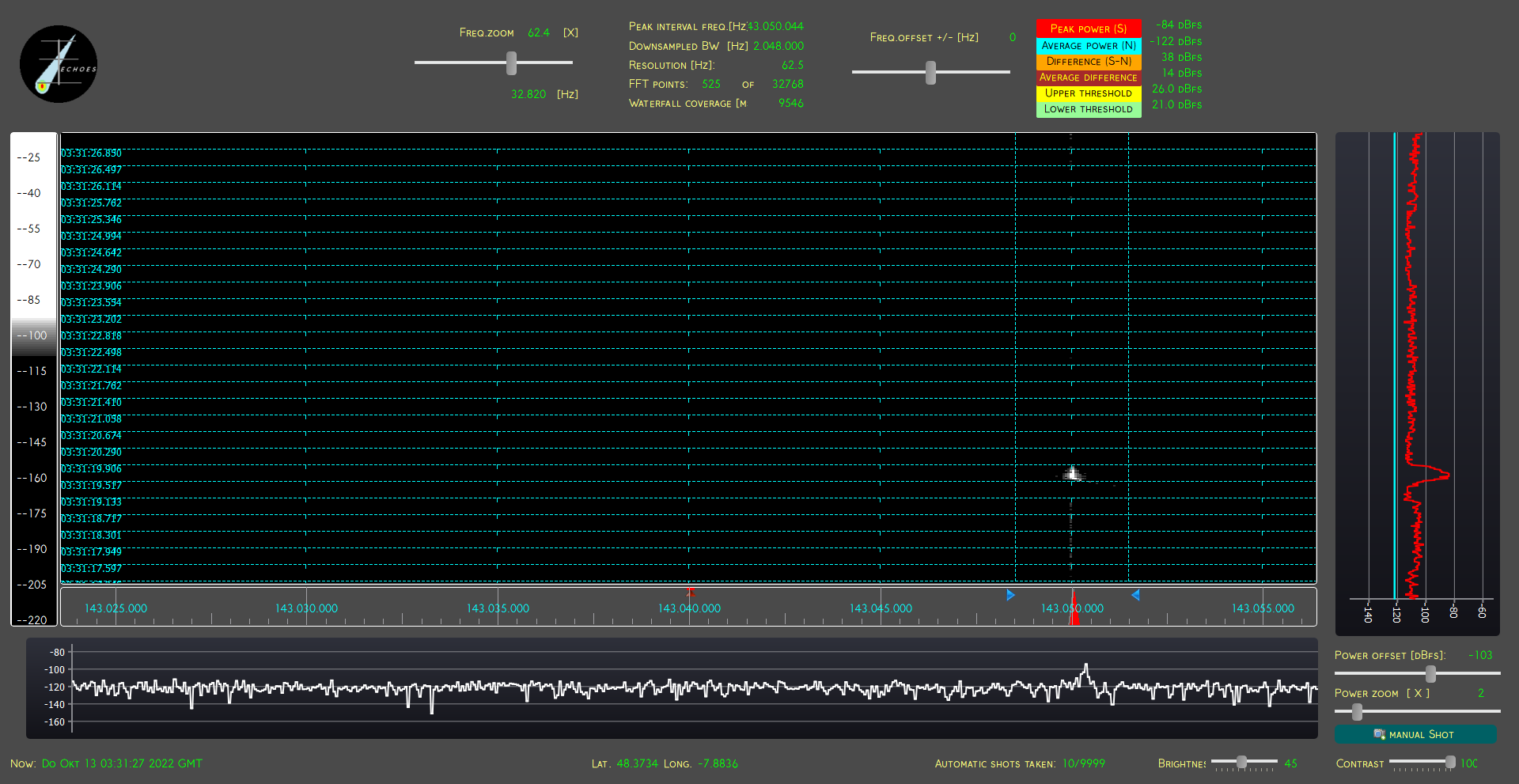The height and width of the screenshot is (784, 1519).
Task: Click the Echoes application logo
Action: pyautogui.click(x=59, y=64)
